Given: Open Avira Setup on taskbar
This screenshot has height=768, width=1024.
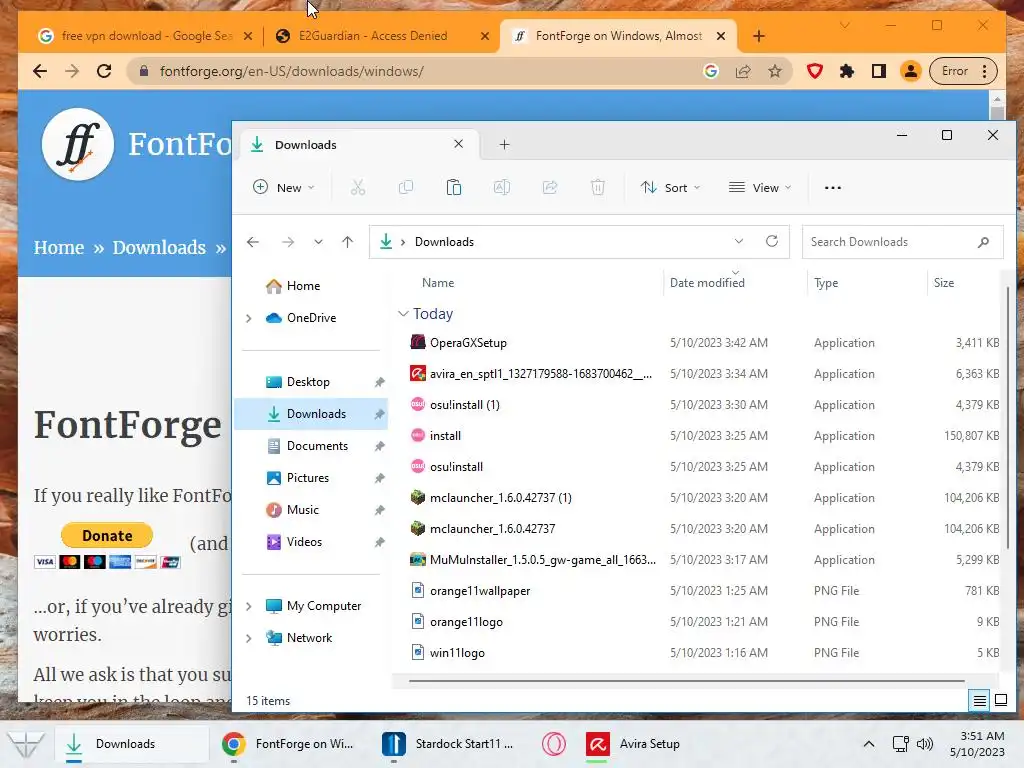Looking at the screenshot, I should click(633, 744).
